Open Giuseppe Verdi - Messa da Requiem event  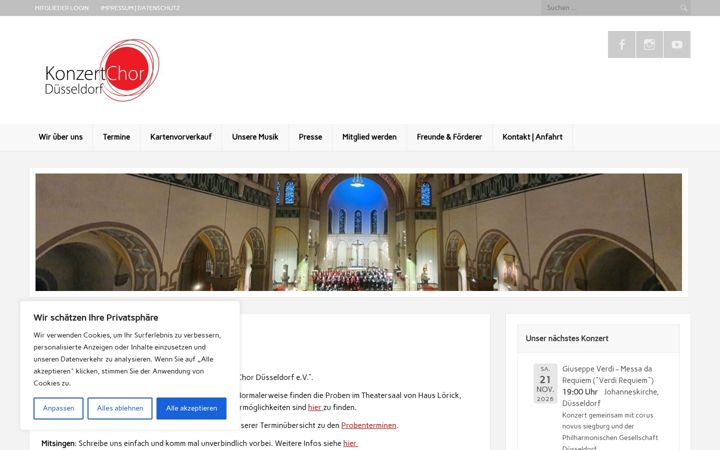point(608,374)
